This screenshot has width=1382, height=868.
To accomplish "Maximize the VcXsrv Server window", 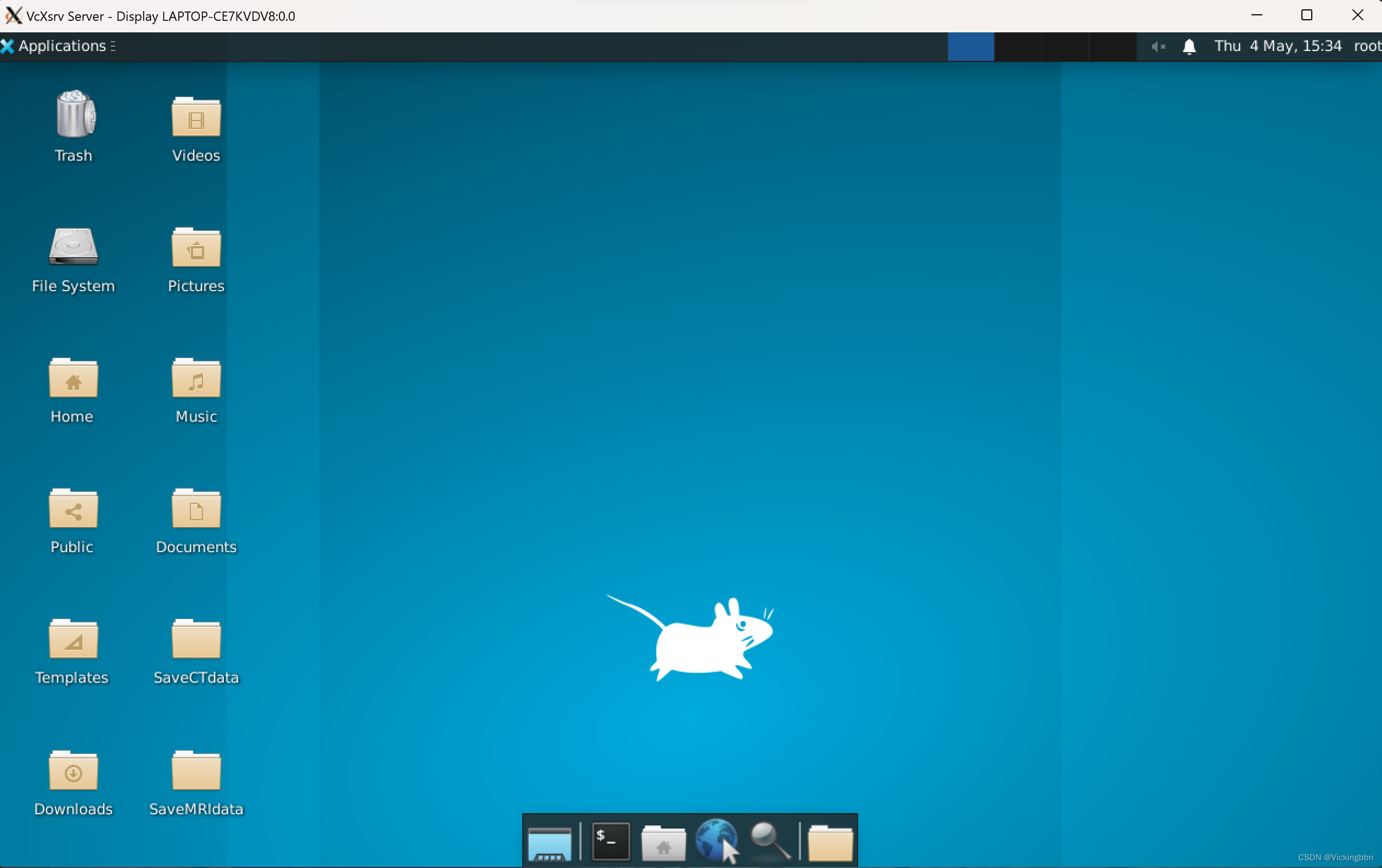I will [1307, 15].
